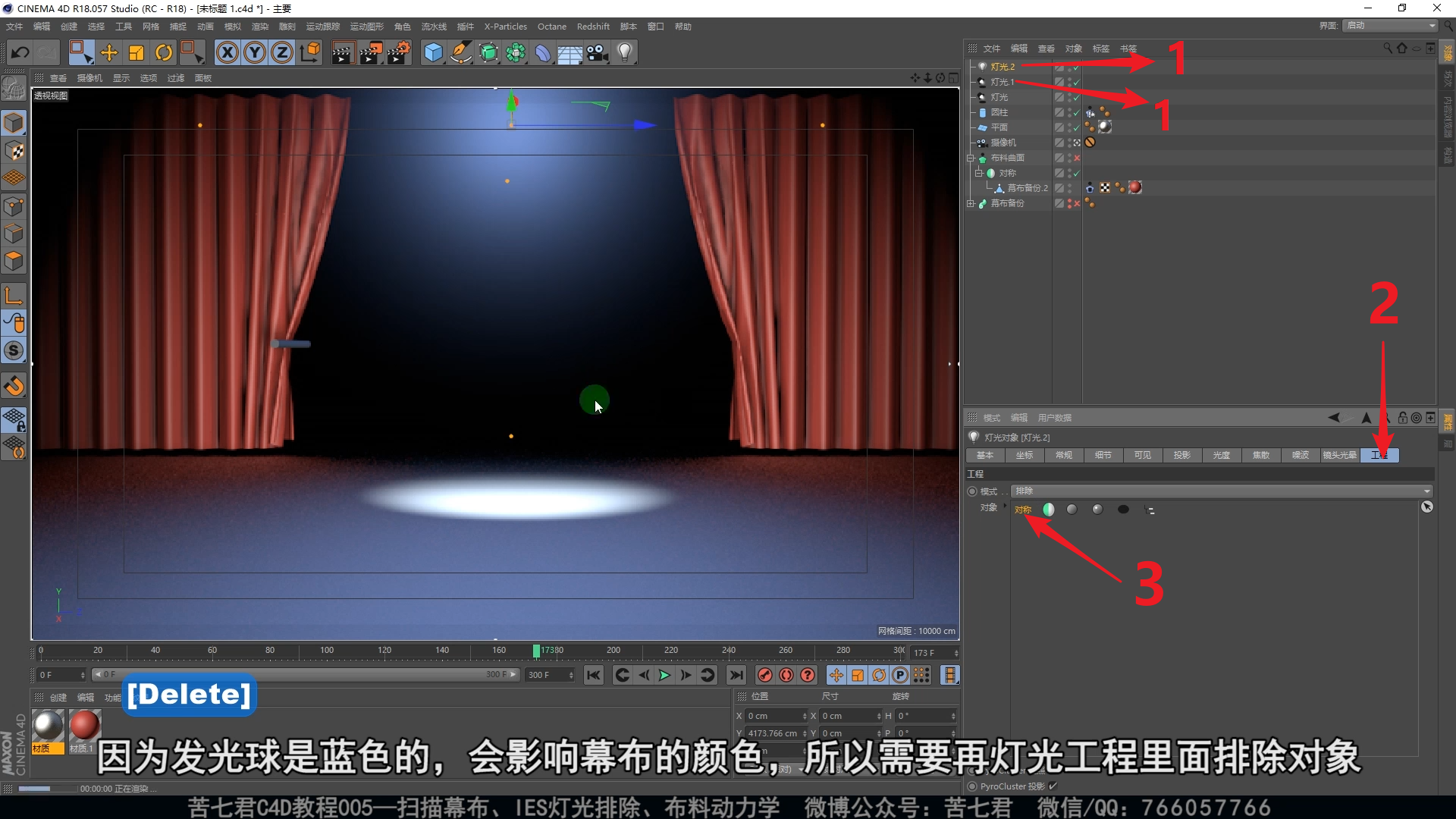Select the red 材质.1 material thumbnail

pos(84,725)
